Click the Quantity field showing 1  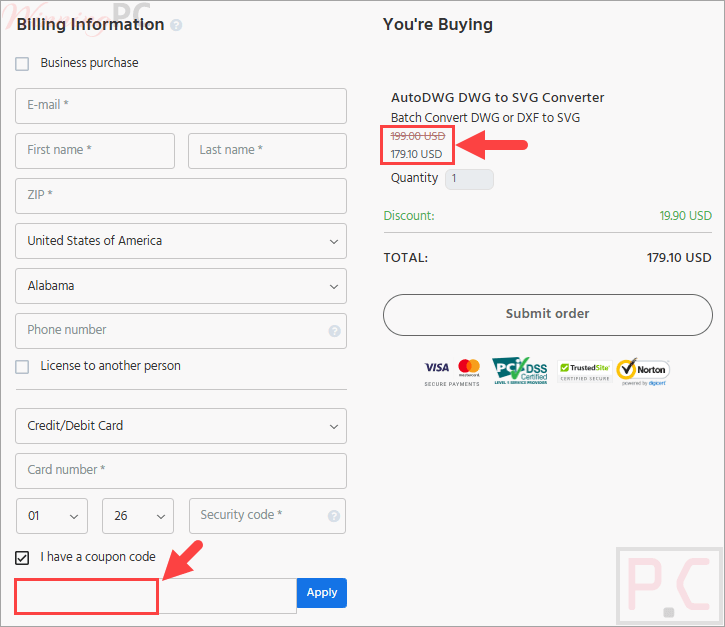coord(469,179)
